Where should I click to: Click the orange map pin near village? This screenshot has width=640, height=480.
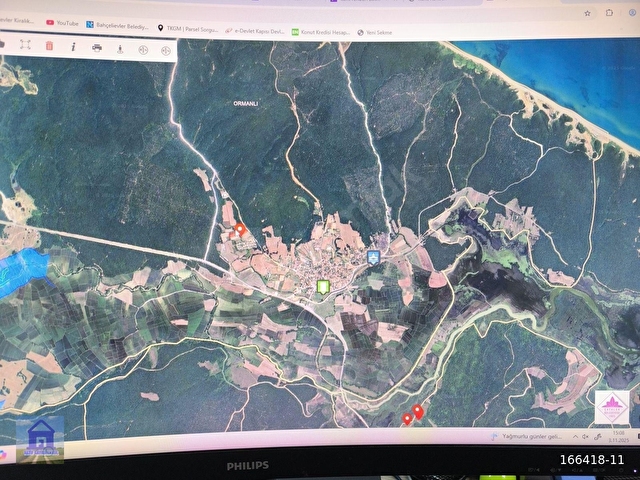click(240, 230)
